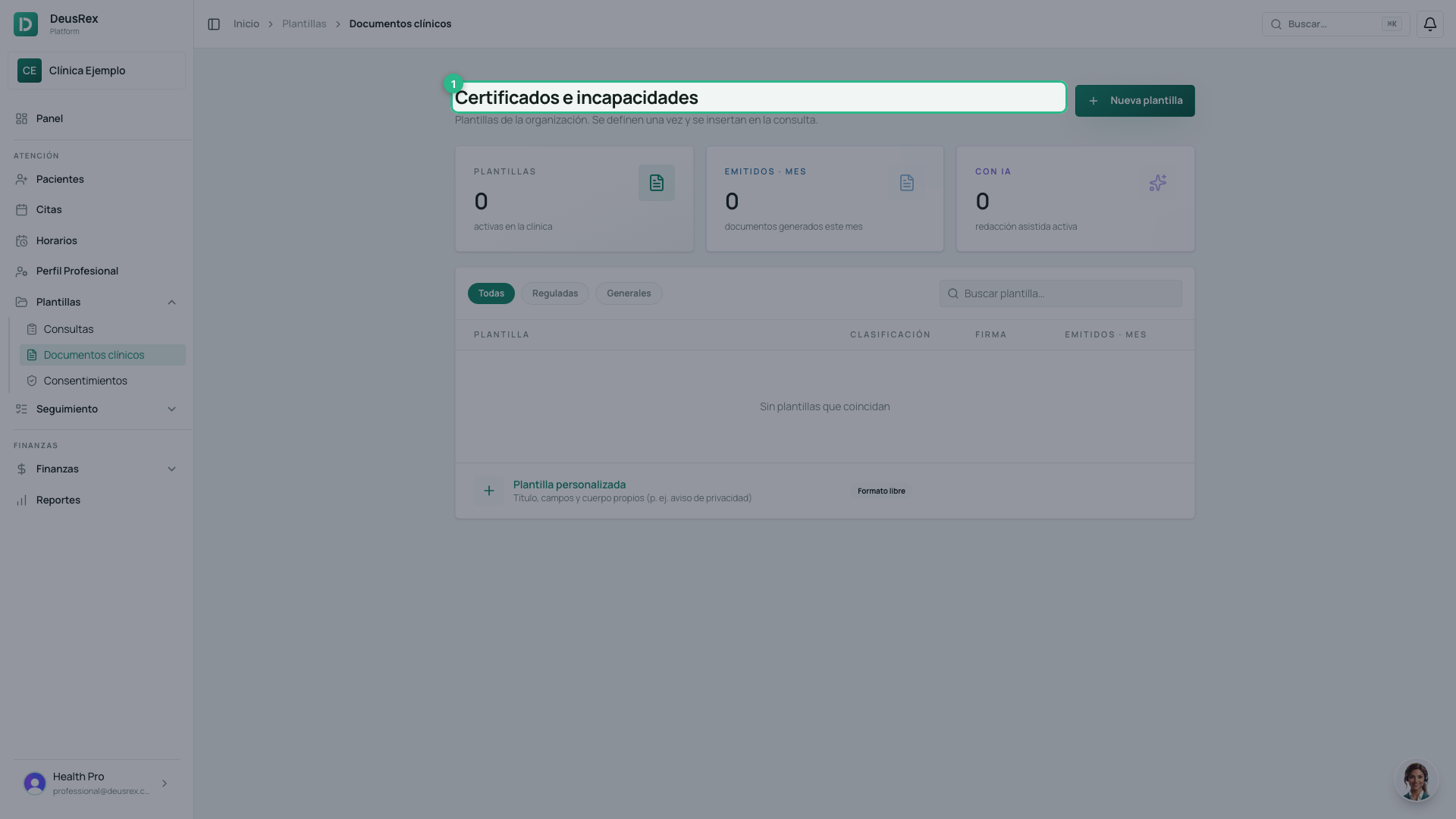
Task: Click the Buscar plantilla search field
Action: 1060,293
